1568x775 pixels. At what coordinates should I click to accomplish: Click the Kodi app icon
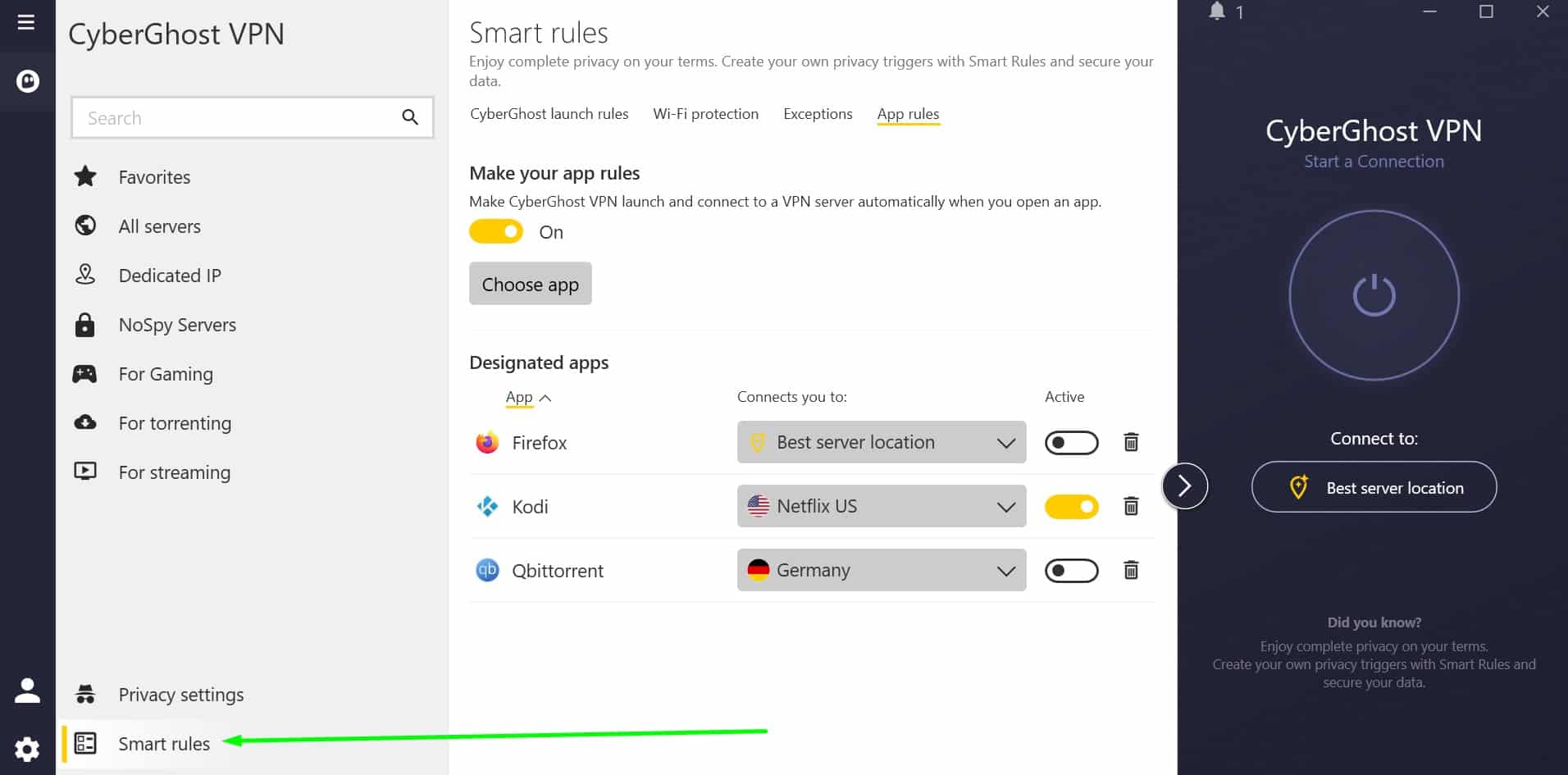(487, 506)
